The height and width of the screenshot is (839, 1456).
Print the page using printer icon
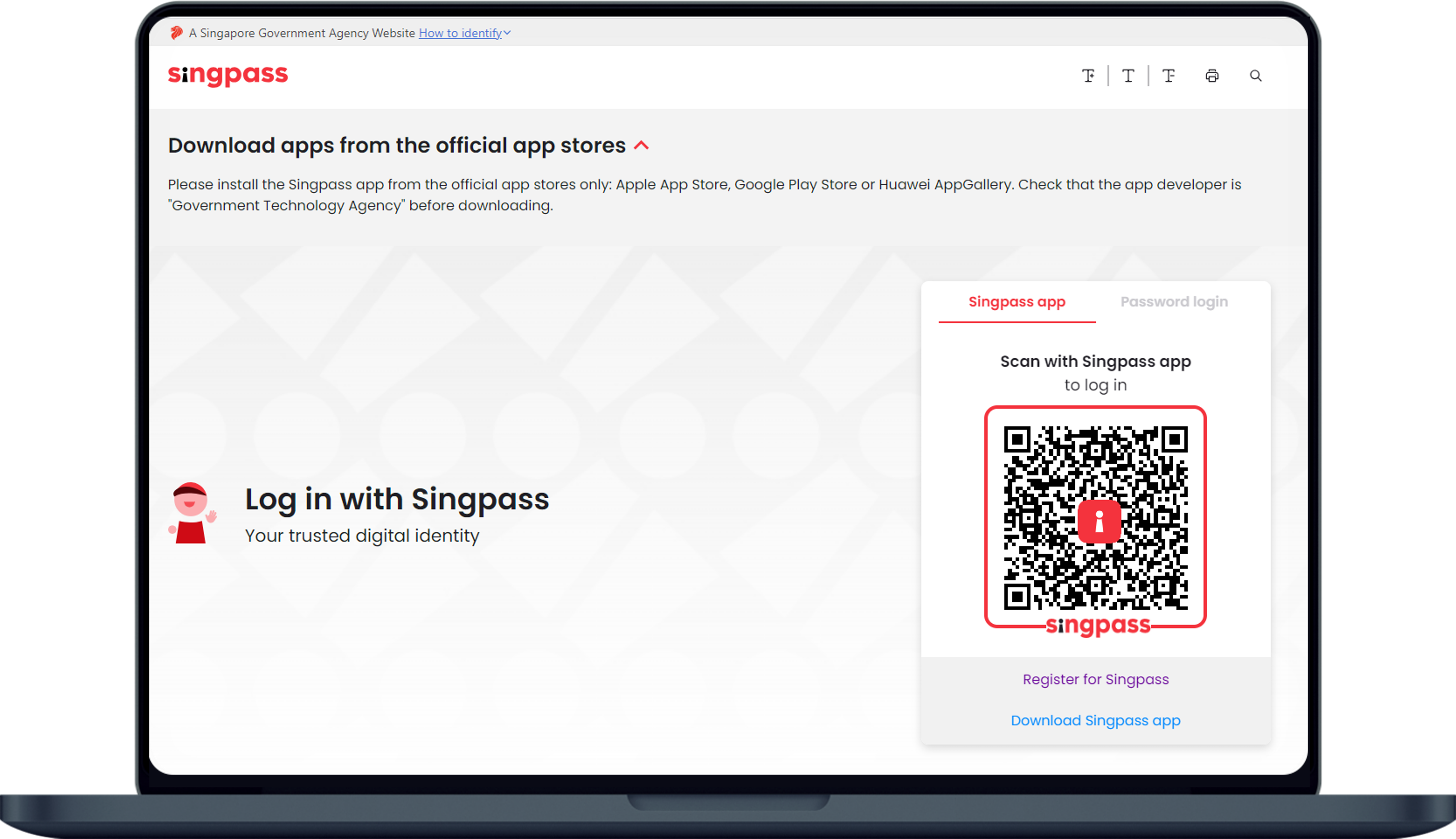click(x=1212, y=76)
